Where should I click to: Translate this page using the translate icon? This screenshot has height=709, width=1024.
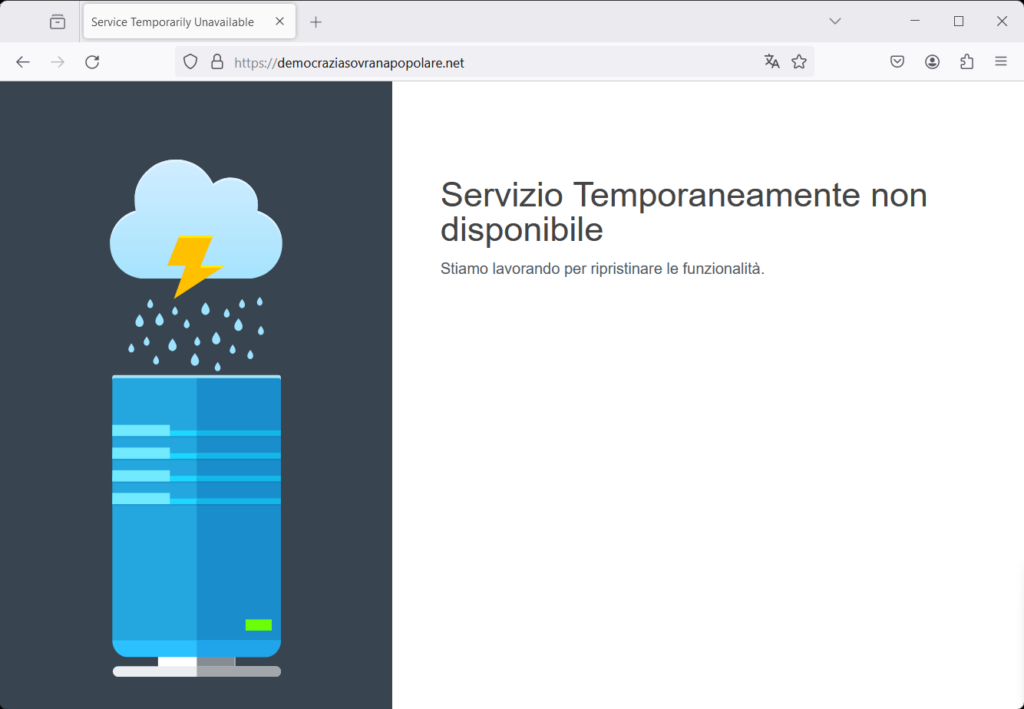coord(771,62)
